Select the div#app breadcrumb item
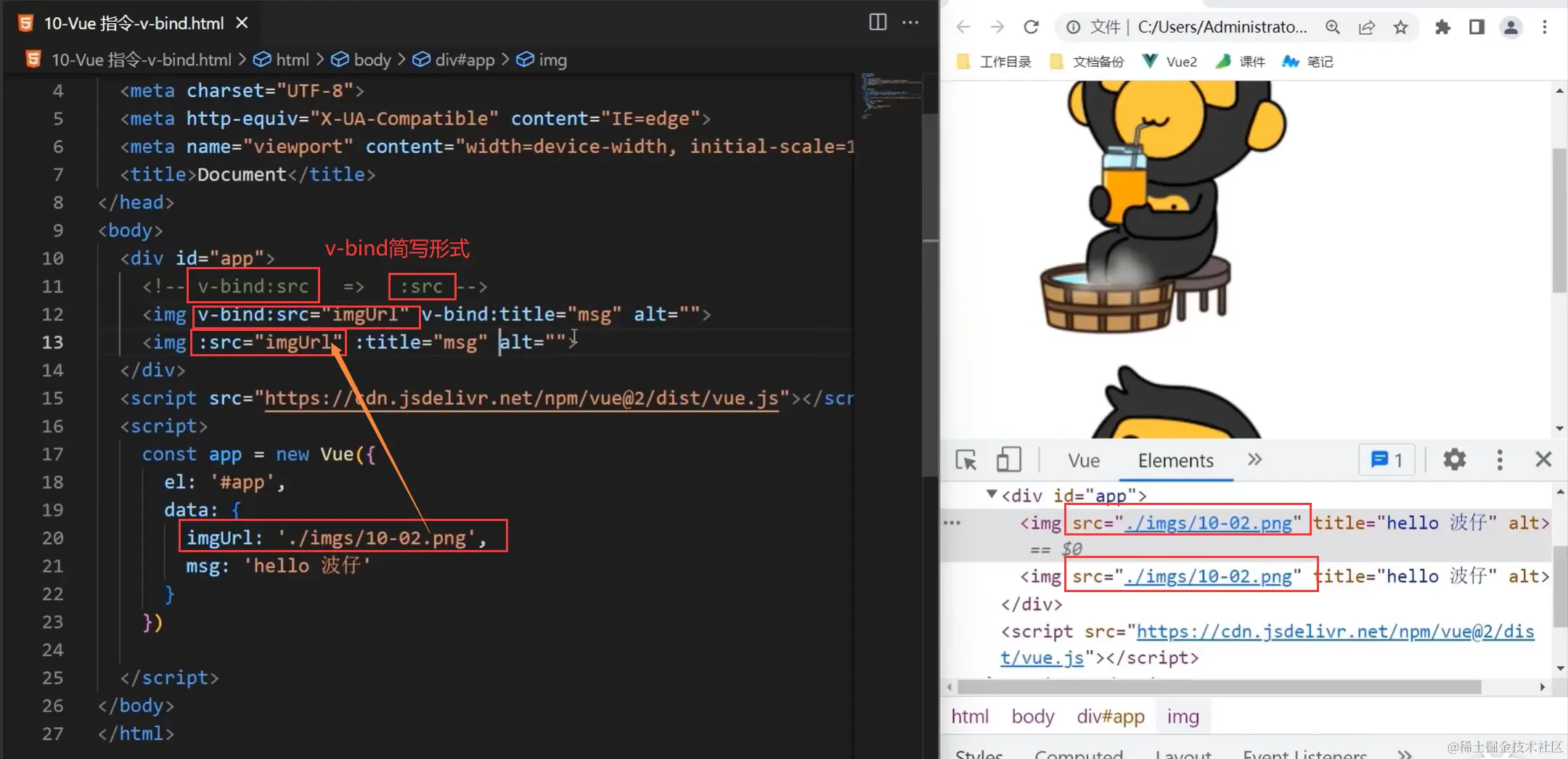Viewport: 1568px width, 759px height. tap(454, 60)
